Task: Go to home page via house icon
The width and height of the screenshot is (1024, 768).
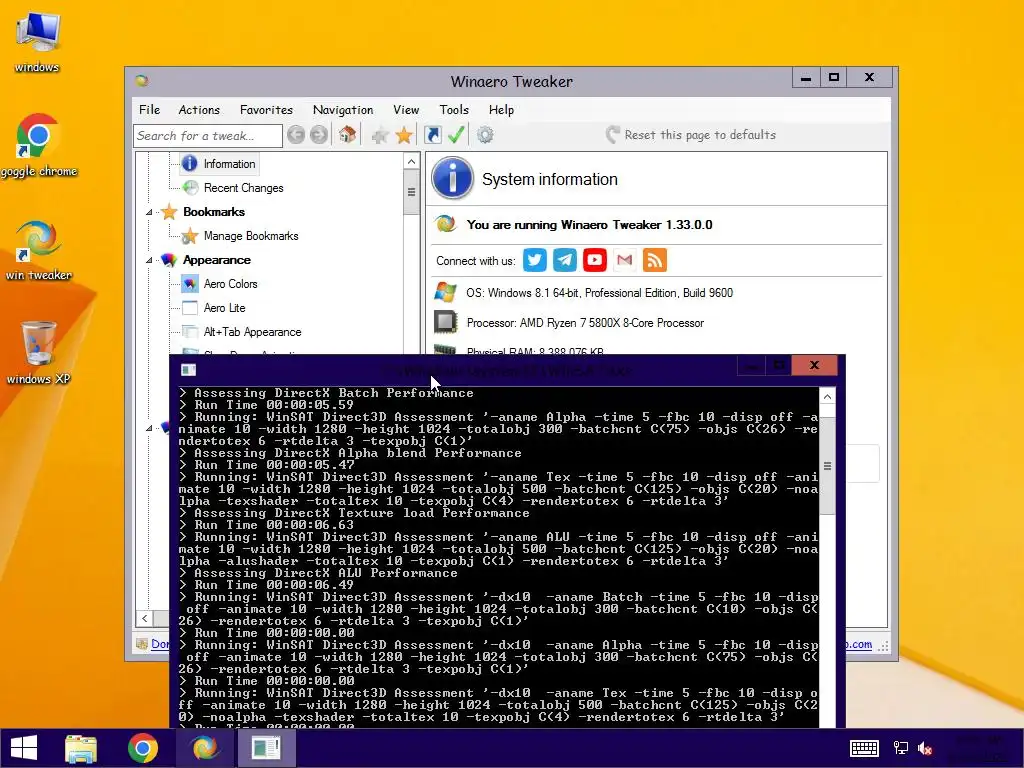Action: tap(347, 135)
